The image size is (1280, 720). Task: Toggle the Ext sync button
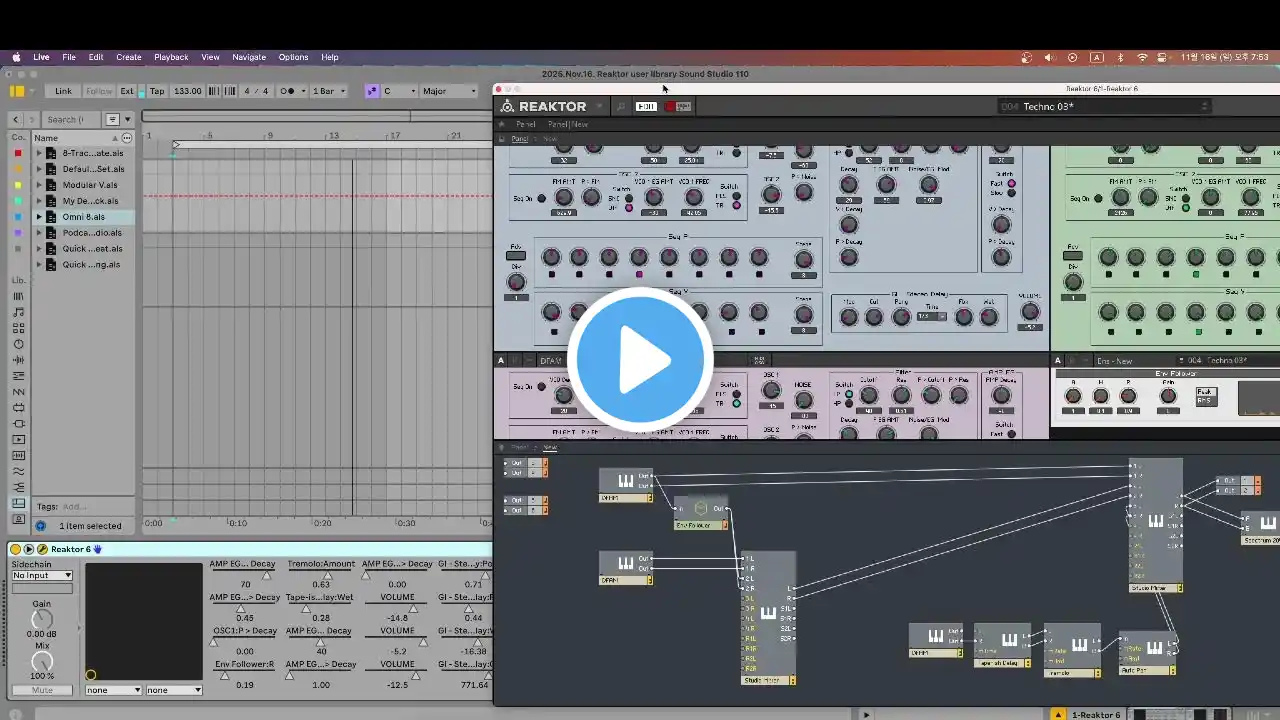pyautogui.click(x=127, y=91)
